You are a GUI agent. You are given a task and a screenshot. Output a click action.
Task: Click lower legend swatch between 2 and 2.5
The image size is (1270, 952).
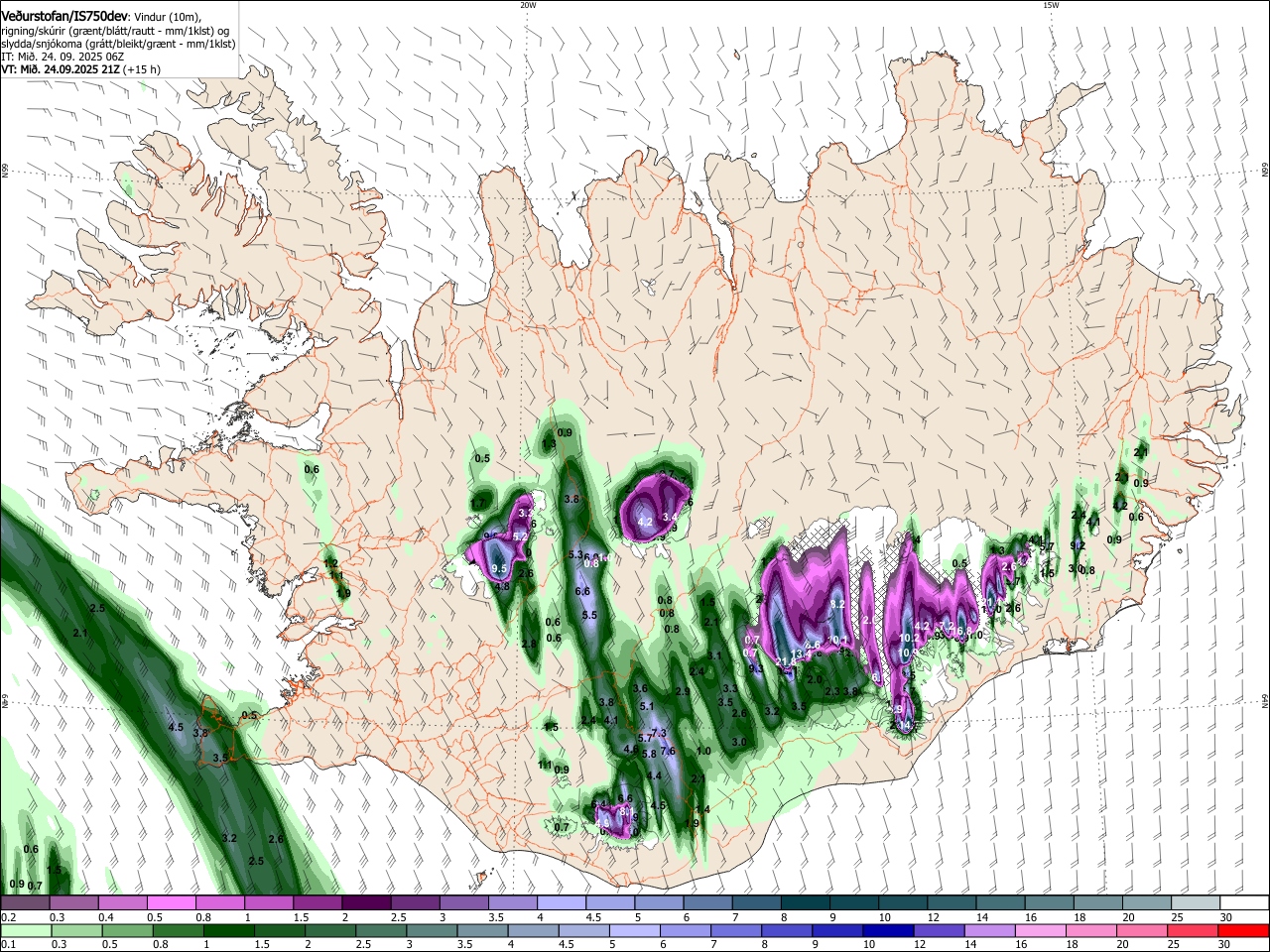click(328, 930)
